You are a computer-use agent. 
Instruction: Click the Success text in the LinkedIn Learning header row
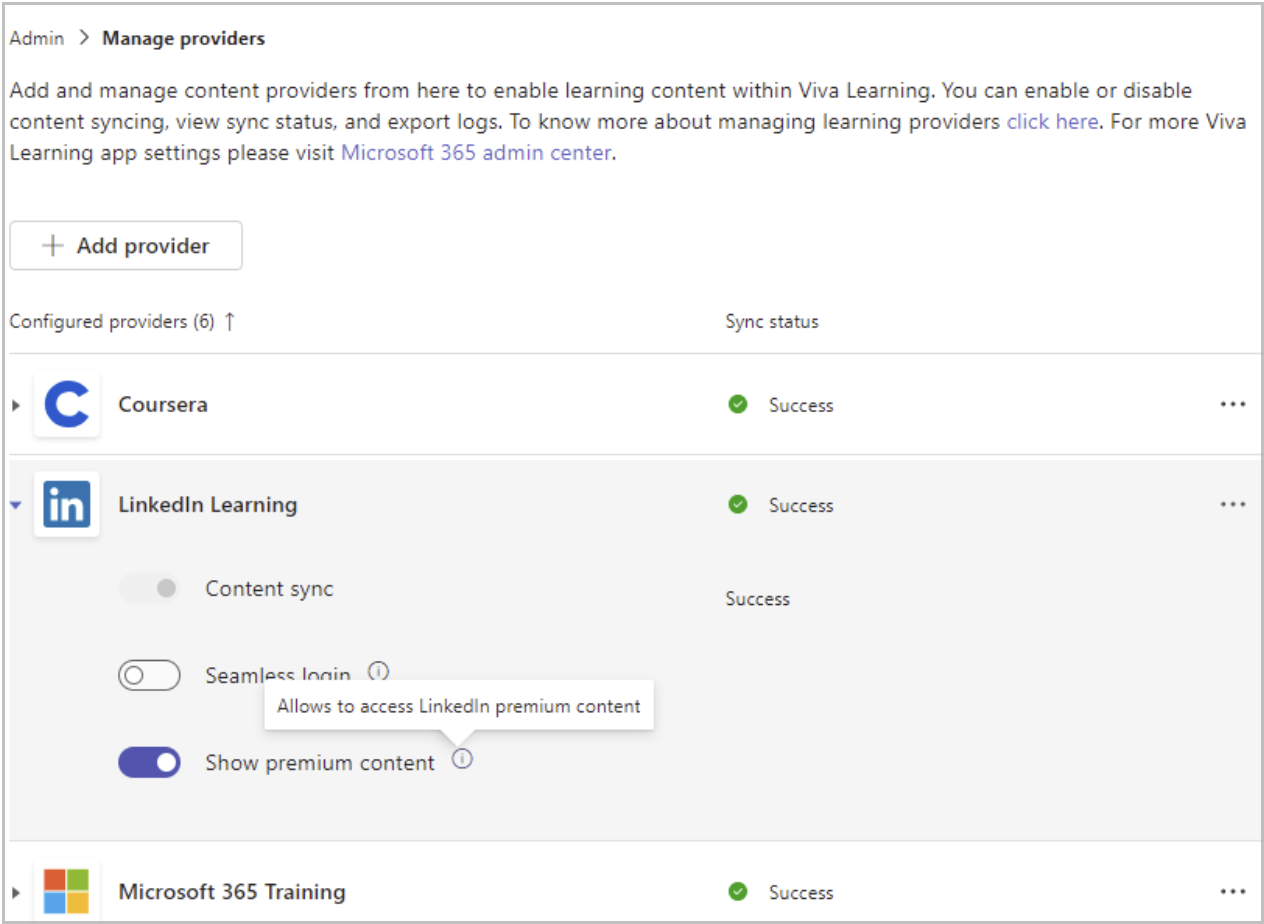click(801, 505)
